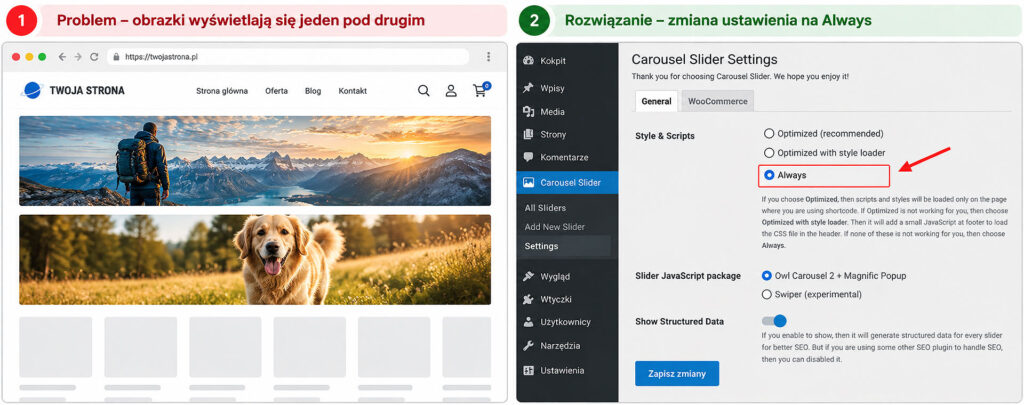Click the Kokpit dashboard icon
Viewport: 1024px width, 405px height.
(x=529, y=61)
